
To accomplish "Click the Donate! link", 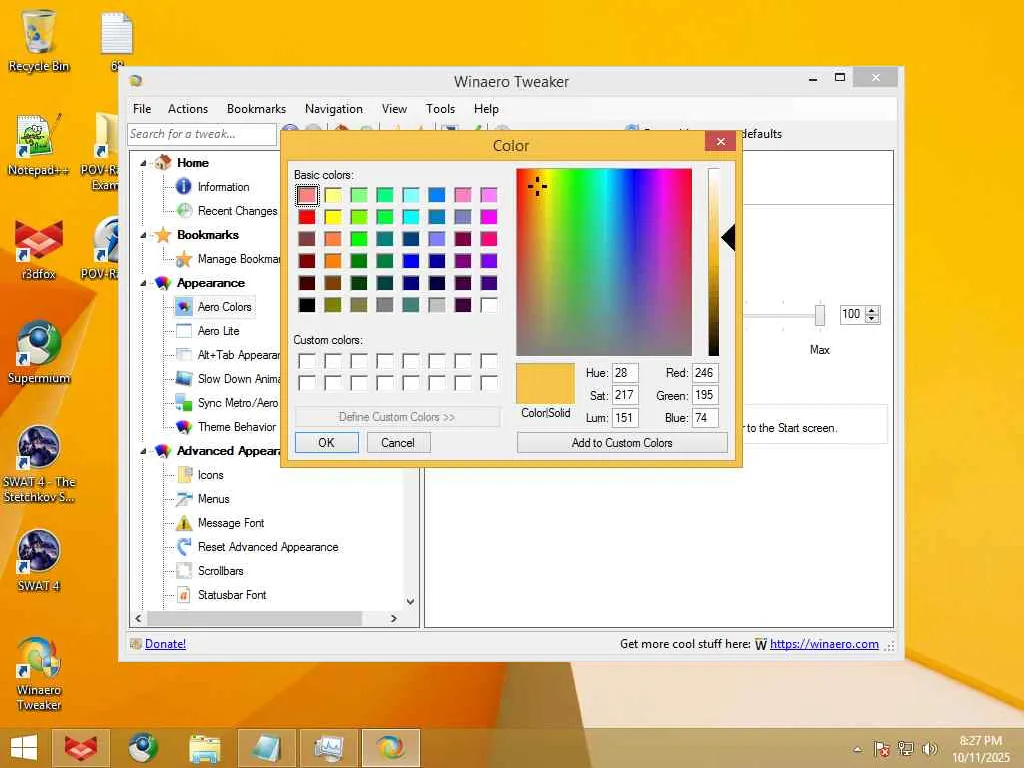I will point(165,644).
